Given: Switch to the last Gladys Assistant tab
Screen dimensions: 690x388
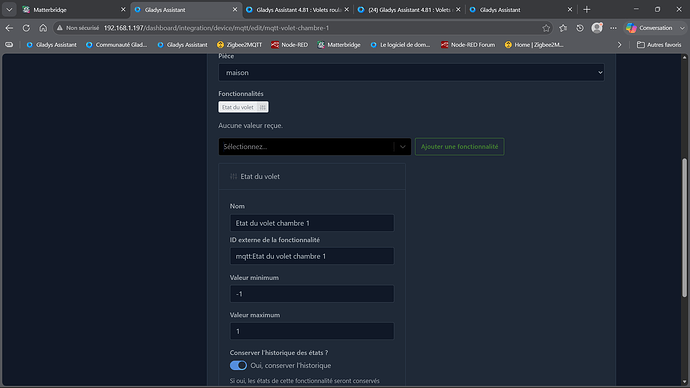Looking at the screenshot, I should pos(521,9).
